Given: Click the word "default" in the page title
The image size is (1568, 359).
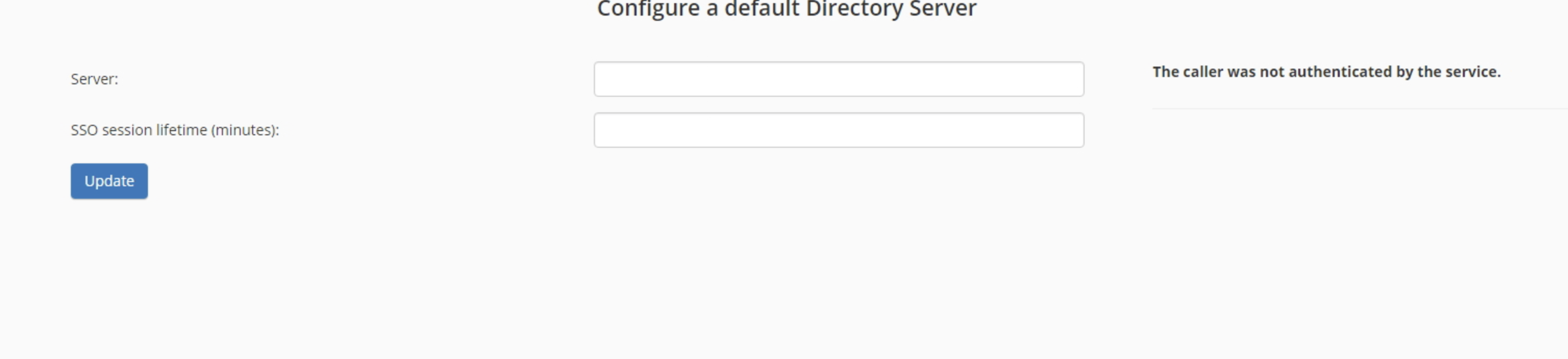Looking at the screenshot, I should coord(761,9).
